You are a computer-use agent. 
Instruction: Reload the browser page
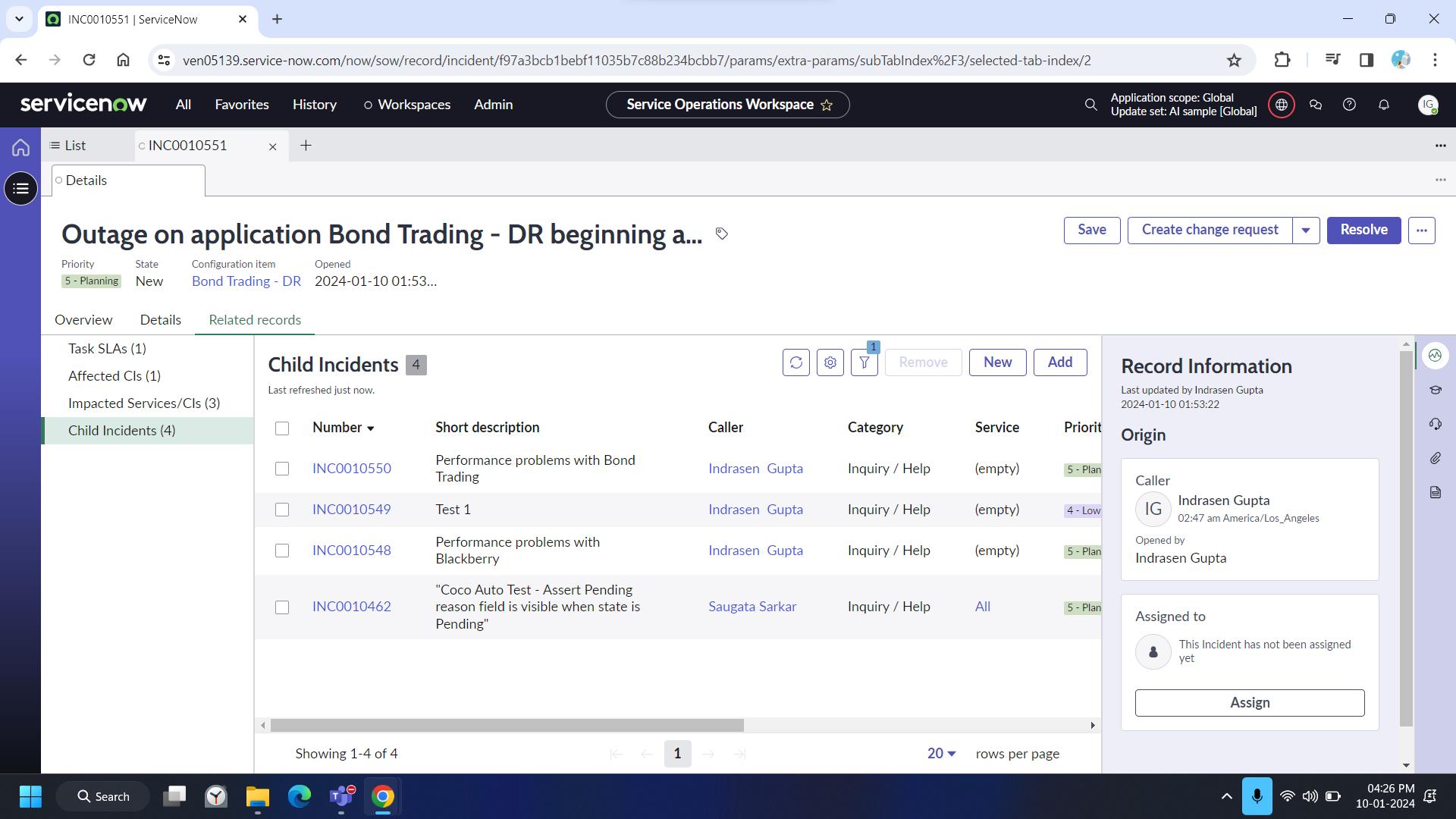[89, 60]
